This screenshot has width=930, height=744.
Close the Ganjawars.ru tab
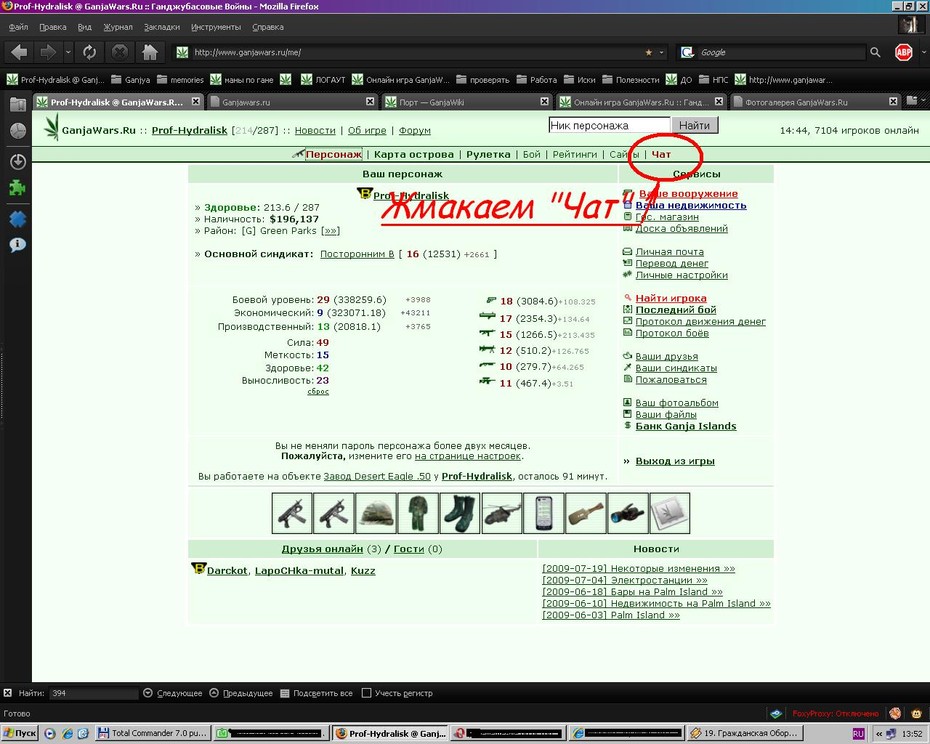click(370, 102)
